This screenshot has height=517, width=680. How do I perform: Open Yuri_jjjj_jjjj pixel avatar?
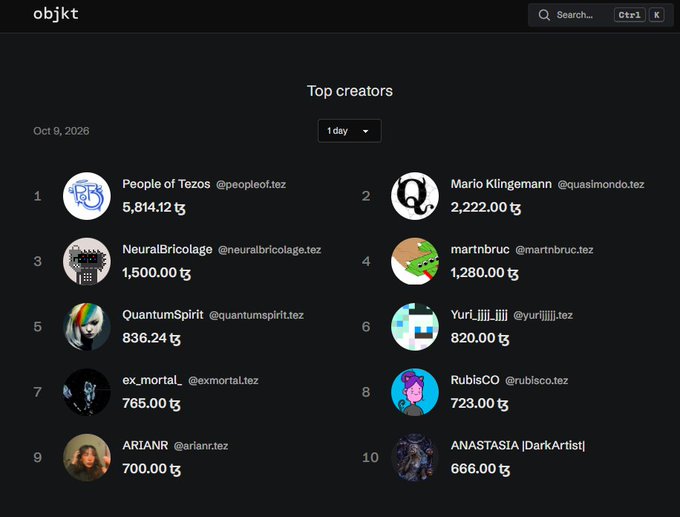(x=415, y=327)
